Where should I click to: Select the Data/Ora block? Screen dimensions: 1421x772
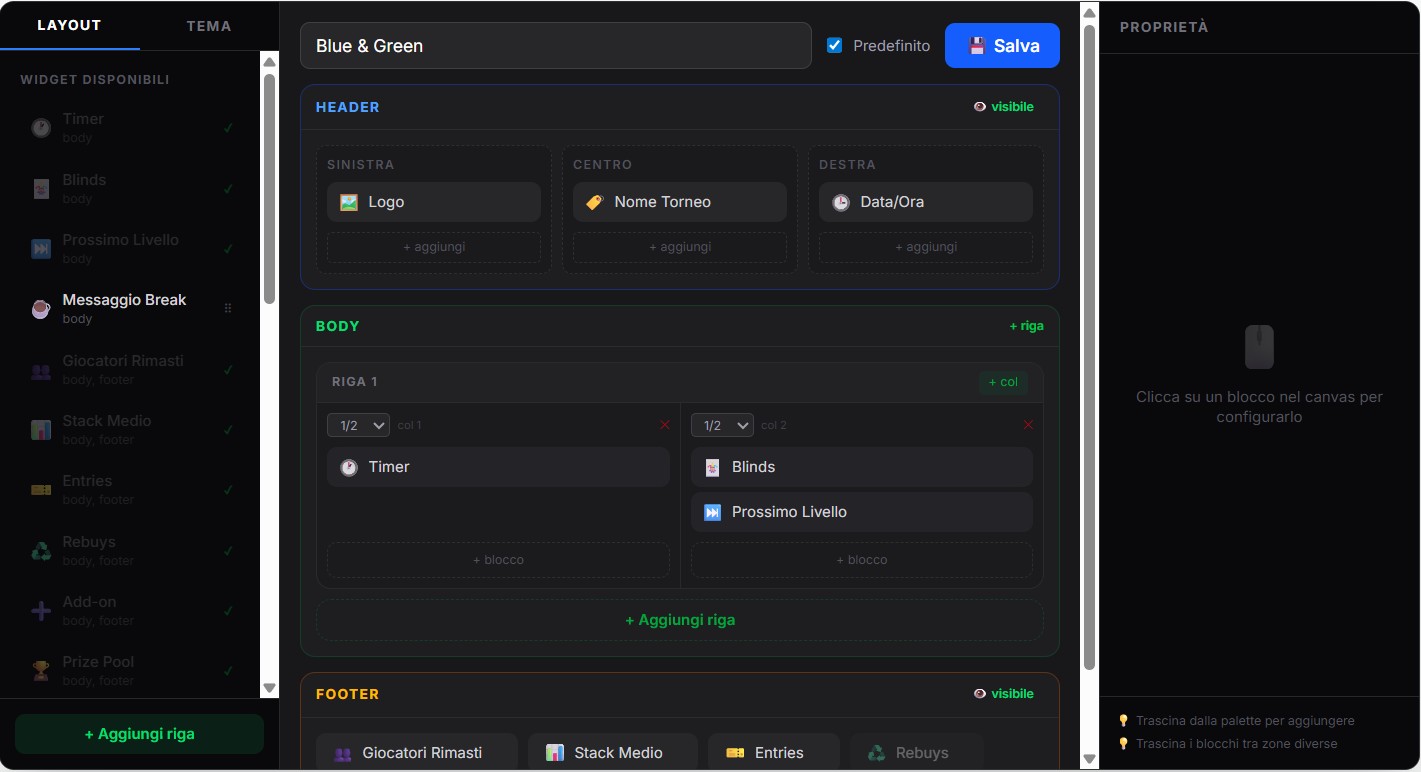pyautogui.click(x=926, y=202)
